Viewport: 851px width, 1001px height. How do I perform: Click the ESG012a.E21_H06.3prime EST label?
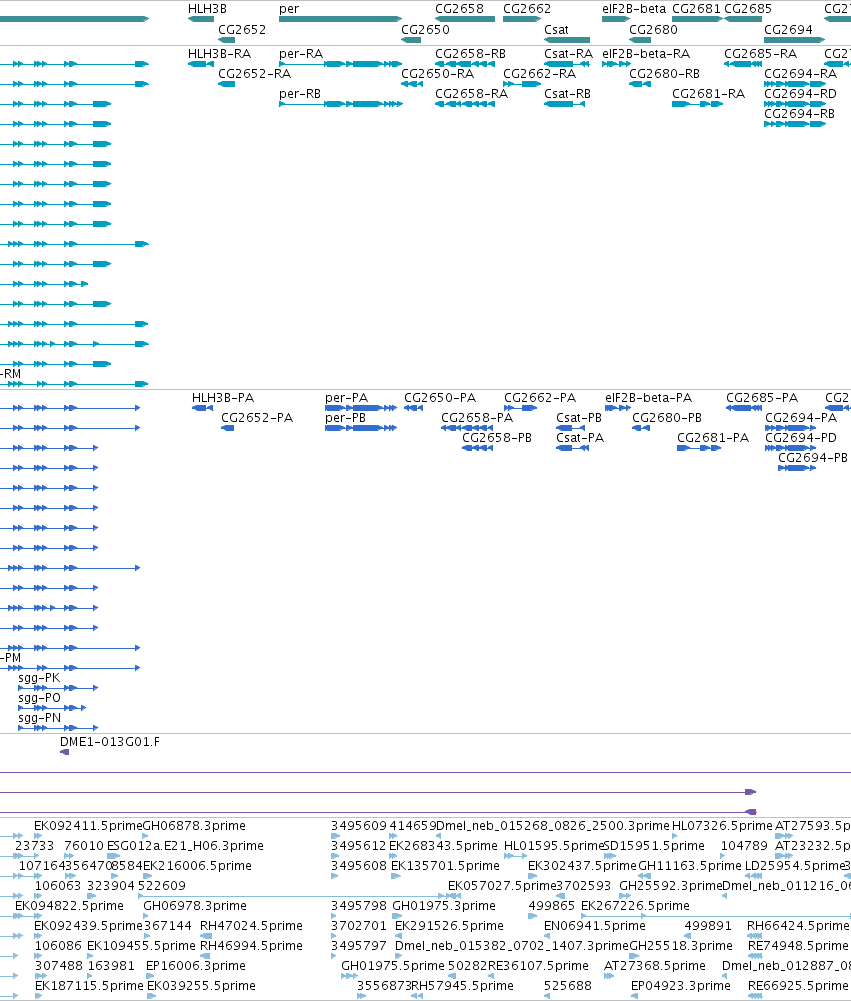[x=185, y=845]
